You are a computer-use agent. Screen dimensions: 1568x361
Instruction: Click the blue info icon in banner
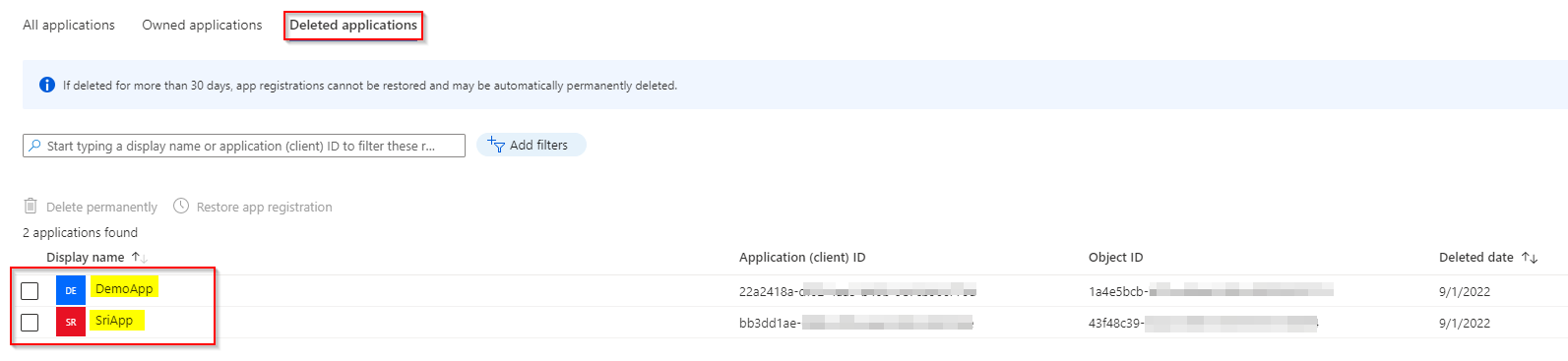click(46, 85)
